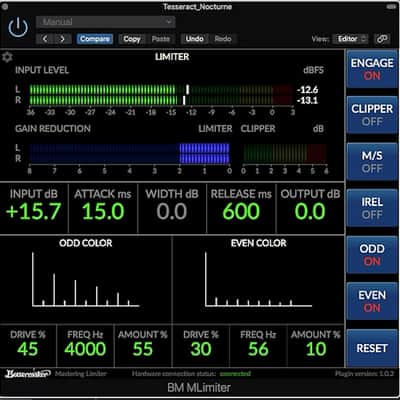Click the hardware connection status connected text

pos(235,374)
